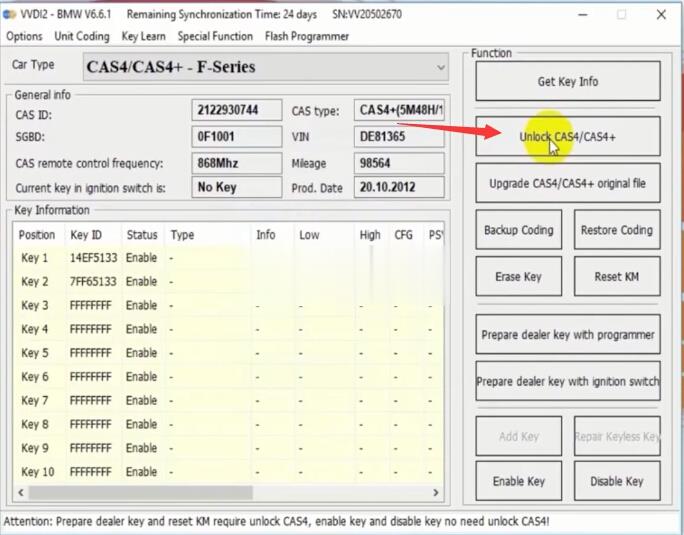Click the SGBD field 0F1001
This screenshot has height=535, width=684.
click(x=236, y=137)
